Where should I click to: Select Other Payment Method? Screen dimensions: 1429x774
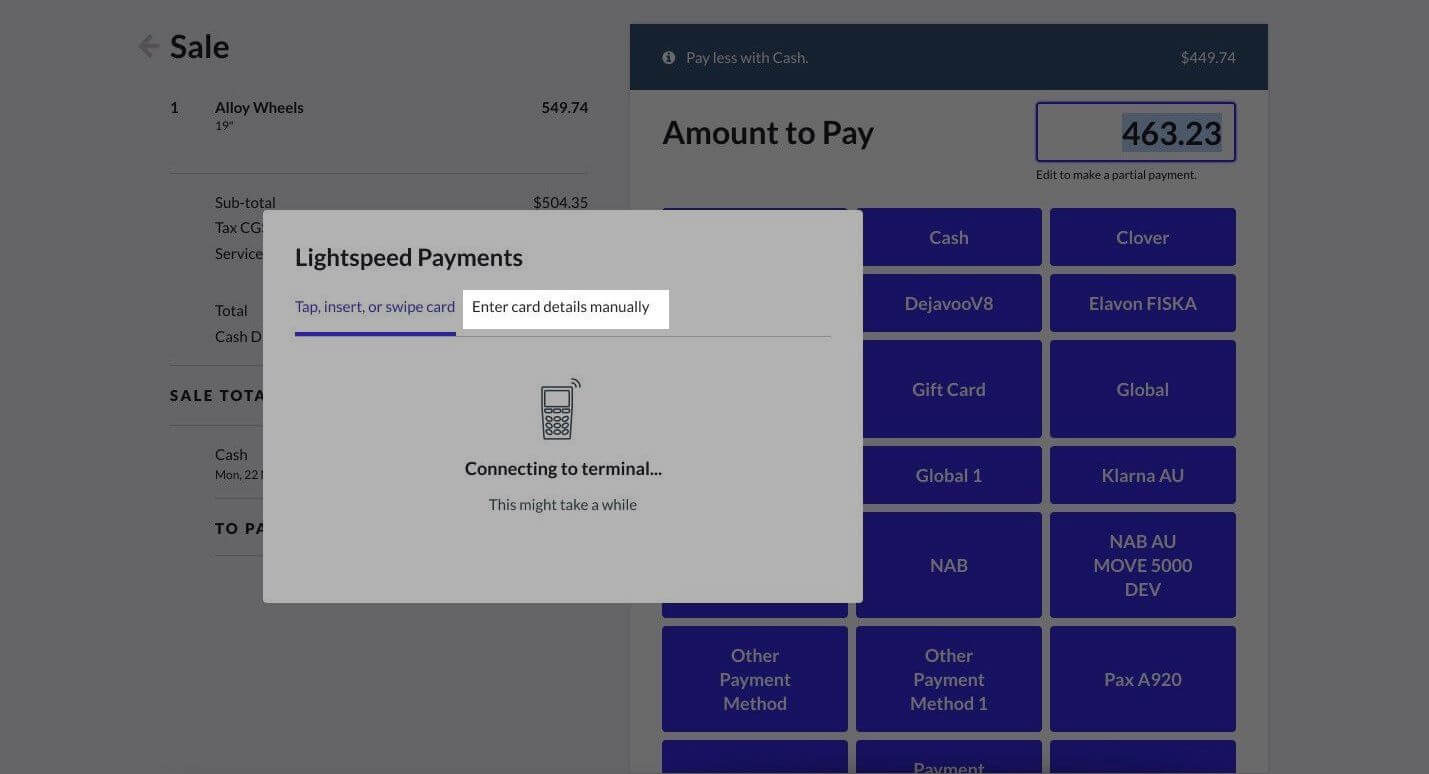pos(754,679)
